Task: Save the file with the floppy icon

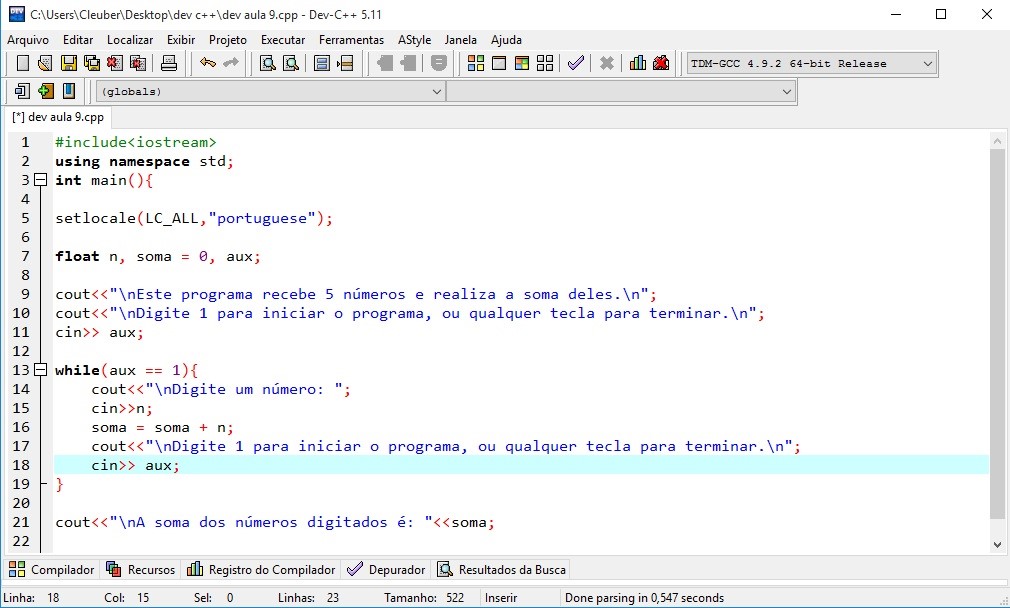Action: pos(68,63)
